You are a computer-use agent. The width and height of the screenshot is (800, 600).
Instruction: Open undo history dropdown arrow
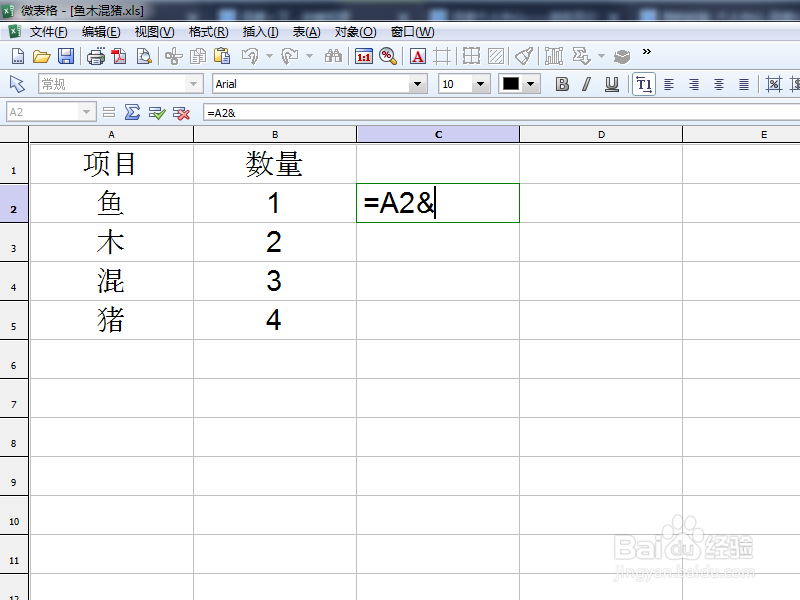click(x=269, y=56)
